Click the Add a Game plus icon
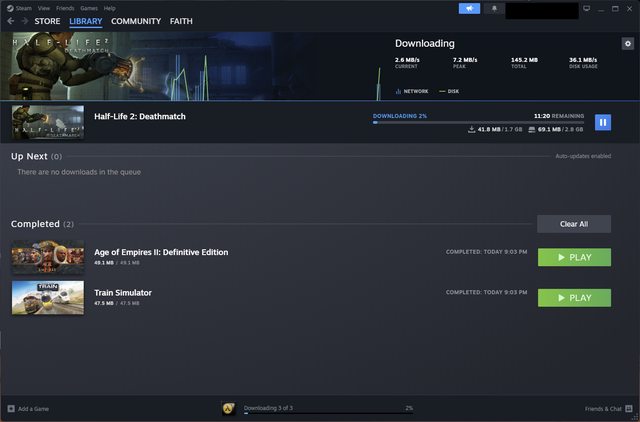 [11, 409]
